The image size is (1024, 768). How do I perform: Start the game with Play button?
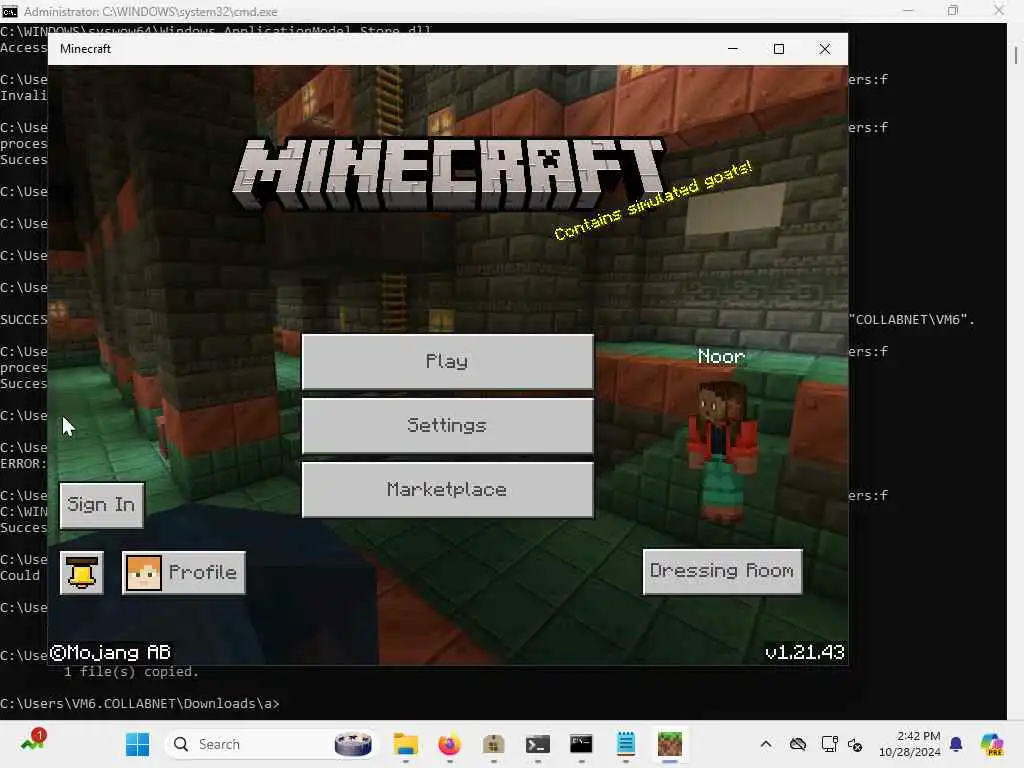tap(447, 362)
